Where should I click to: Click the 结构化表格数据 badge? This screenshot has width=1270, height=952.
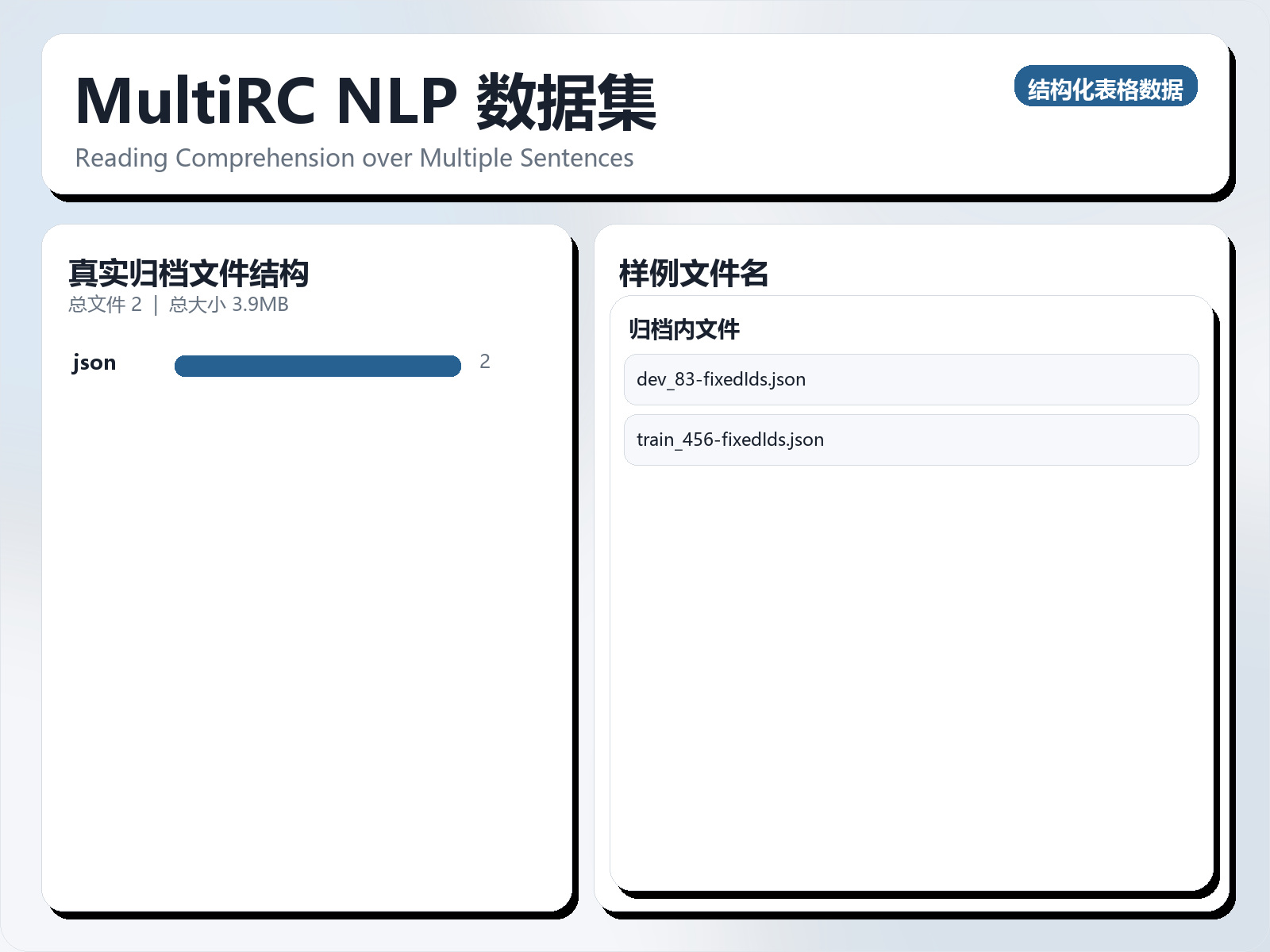click(x=1106, y=88)
